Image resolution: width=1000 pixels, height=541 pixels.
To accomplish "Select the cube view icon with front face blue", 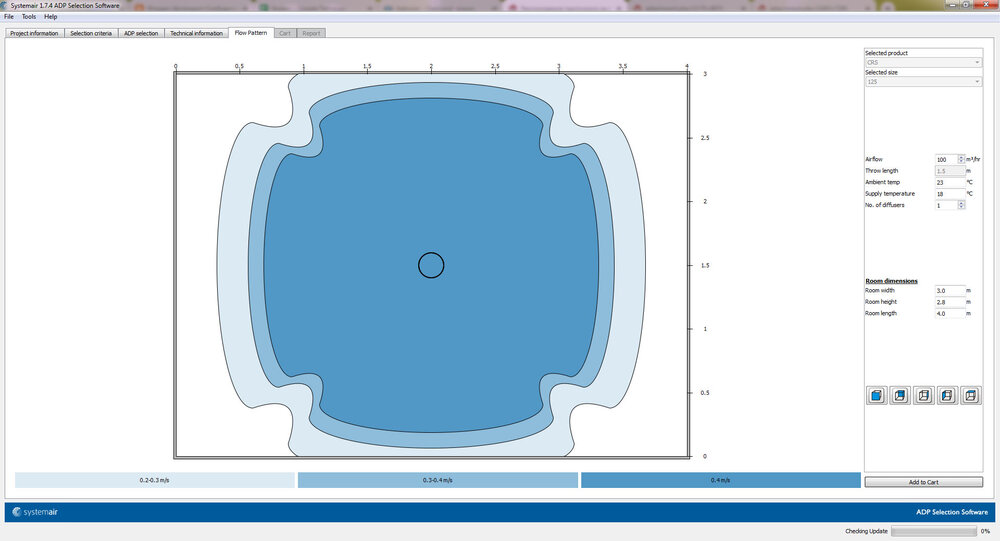I will pos(876,396).
